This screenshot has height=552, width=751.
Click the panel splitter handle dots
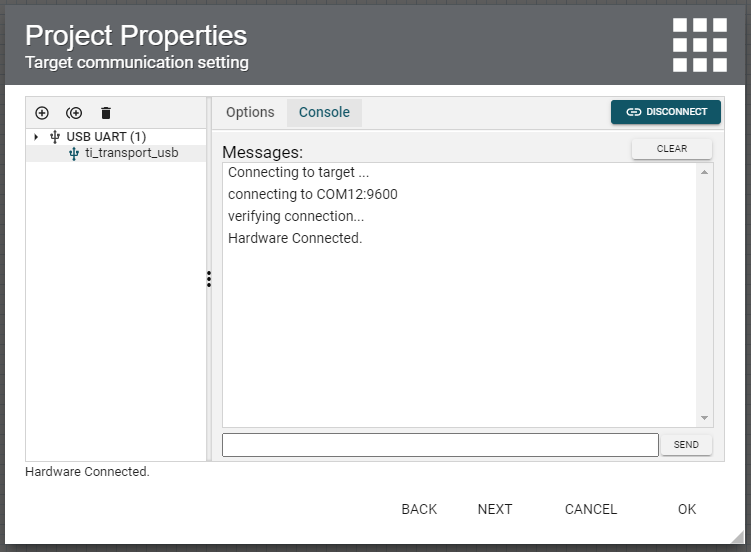point(208,279)
